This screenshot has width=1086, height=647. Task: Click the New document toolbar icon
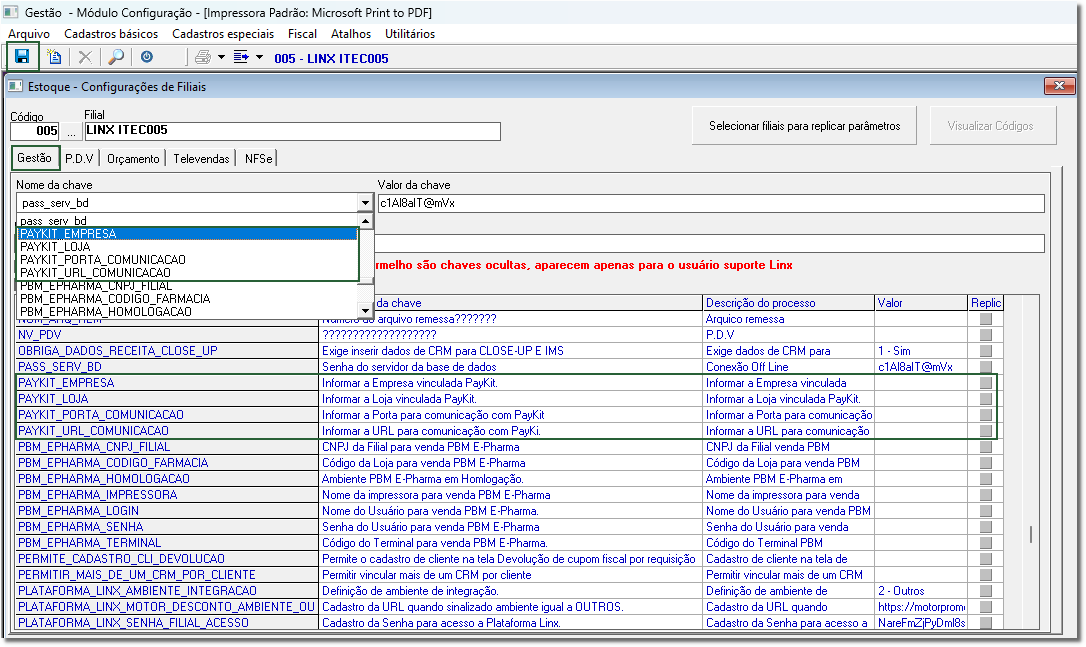54,57
